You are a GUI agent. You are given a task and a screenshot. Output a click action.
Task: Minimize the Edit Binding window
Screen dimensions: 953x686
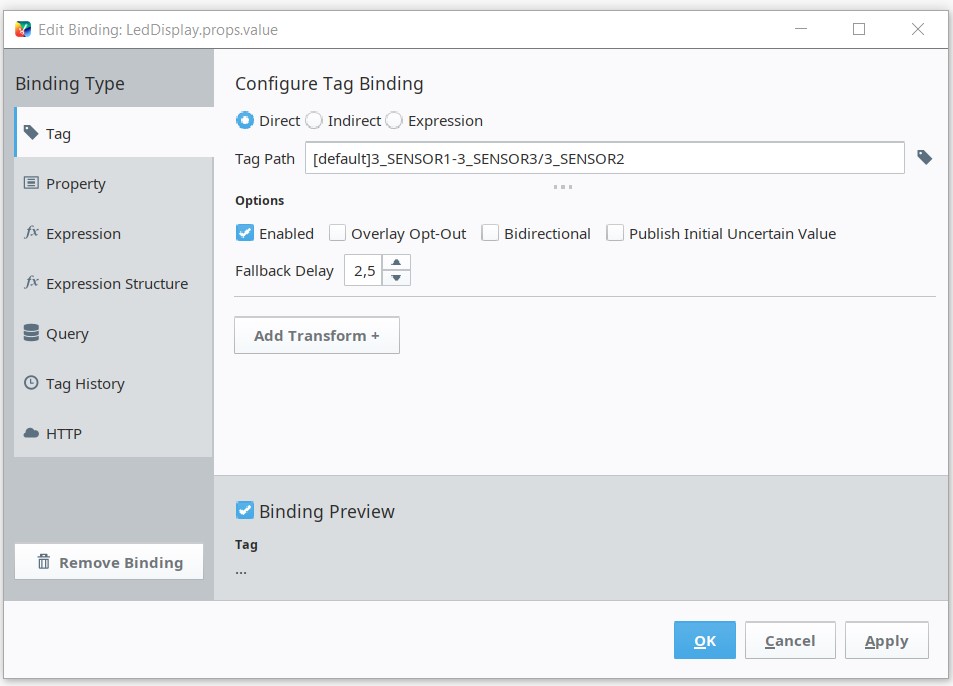point(801,29)
